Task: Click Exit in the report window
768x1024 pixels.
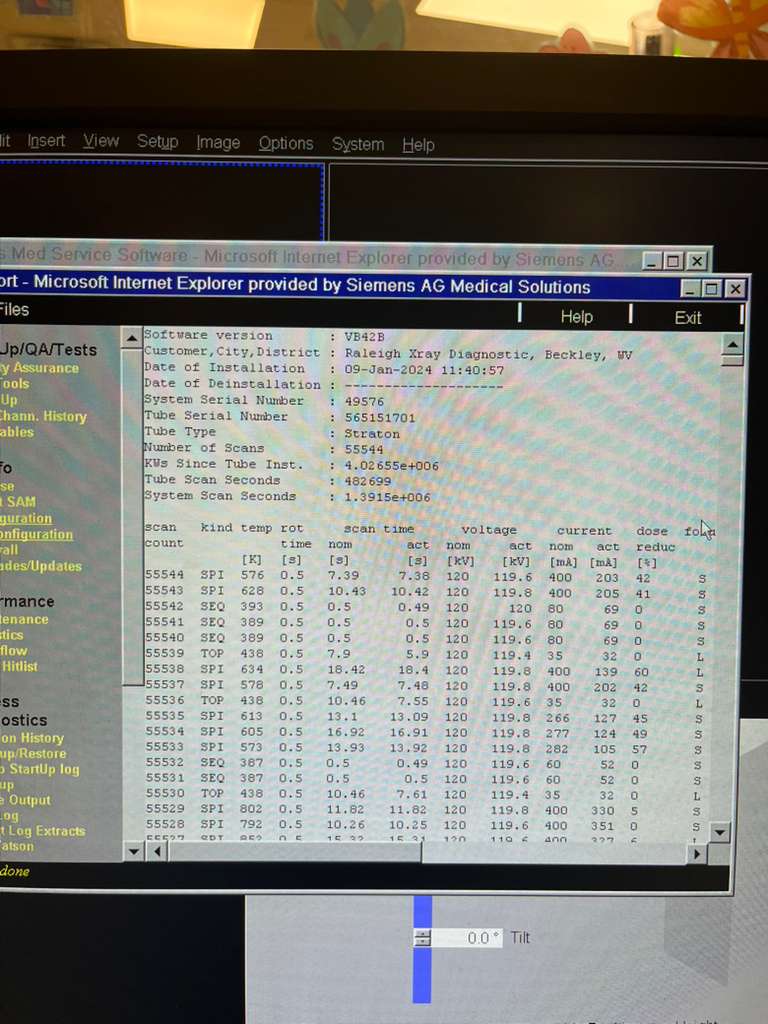Action: 688,318
